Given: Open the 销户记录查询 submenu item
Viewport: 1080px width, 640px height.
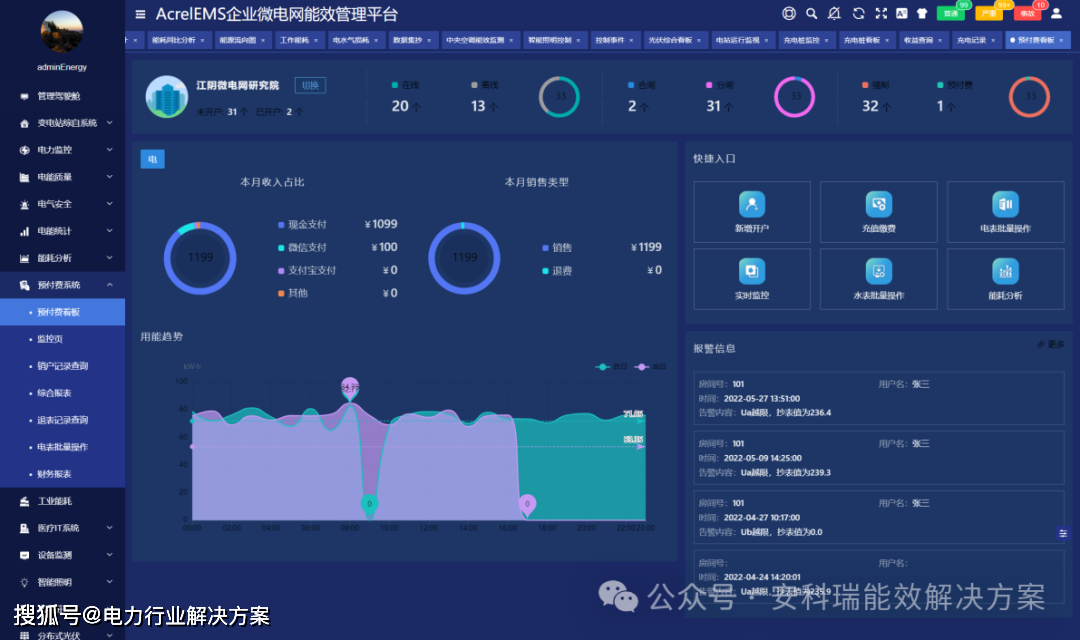Looking at the screenshot, I should [x=62, y=366].
